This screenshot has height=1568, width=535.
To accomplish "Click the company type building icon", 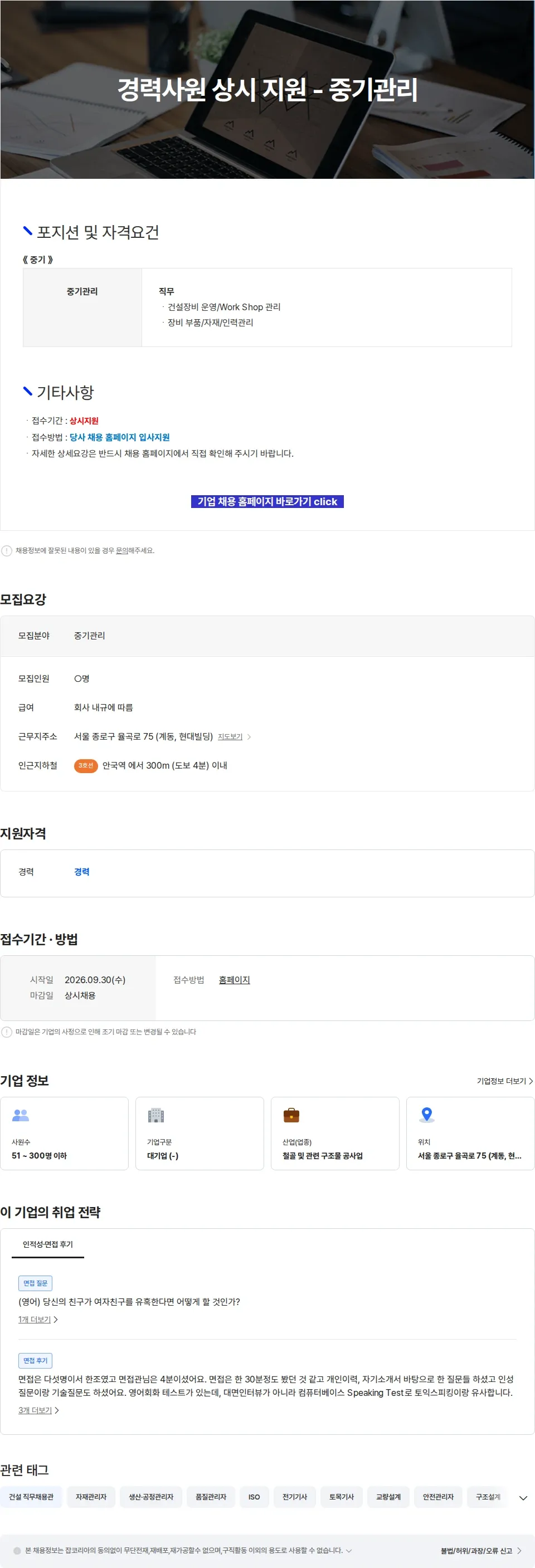I will (156, 1115).
